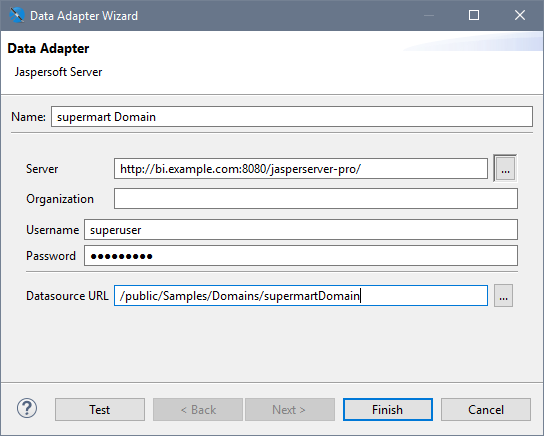
Task: Click the disabled Next button
Action: [290, 410]
